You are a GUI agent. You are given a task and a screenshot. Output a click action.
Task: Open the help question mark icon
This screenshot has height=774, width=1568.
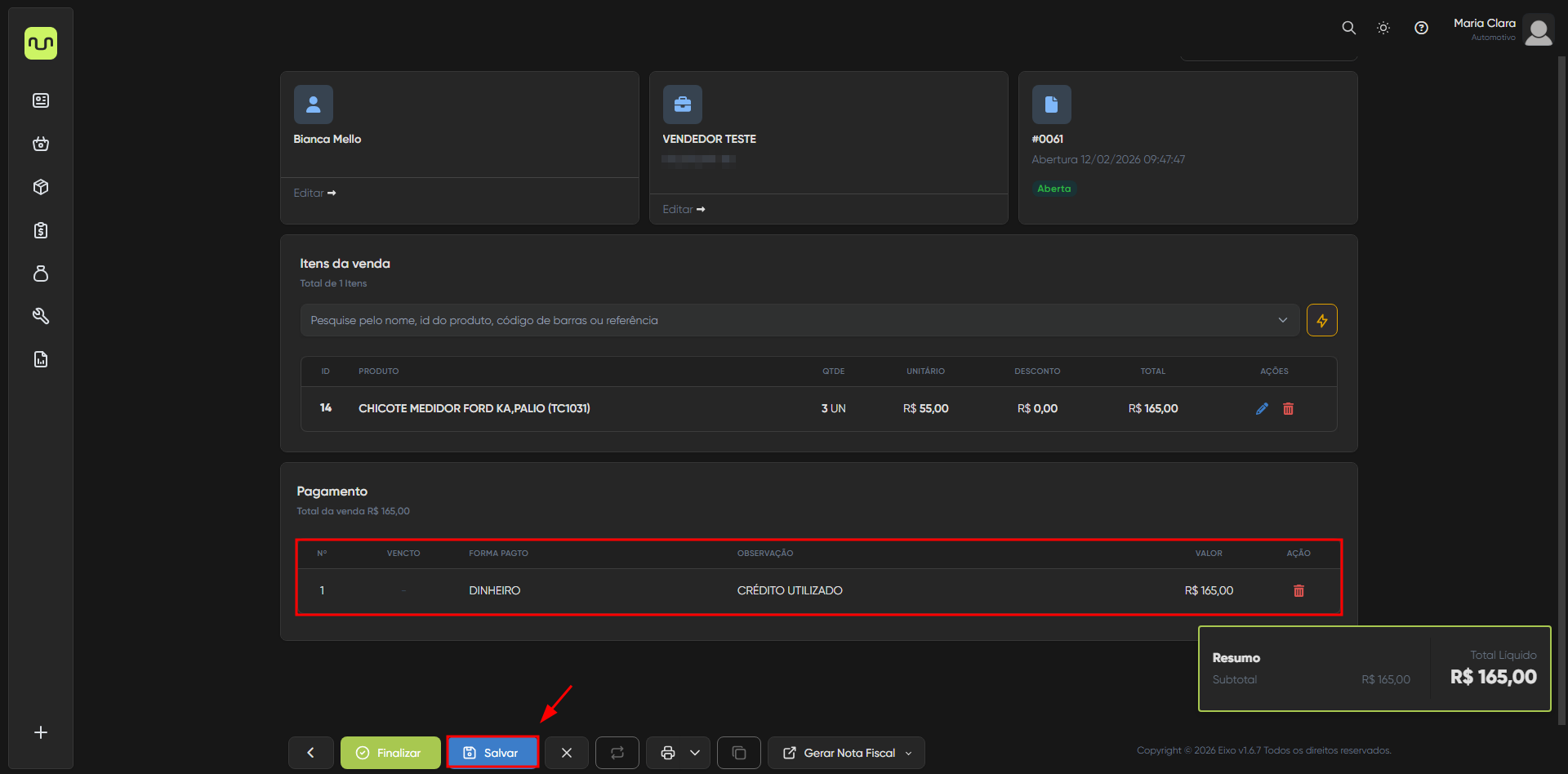click(x=1421, y=28)
